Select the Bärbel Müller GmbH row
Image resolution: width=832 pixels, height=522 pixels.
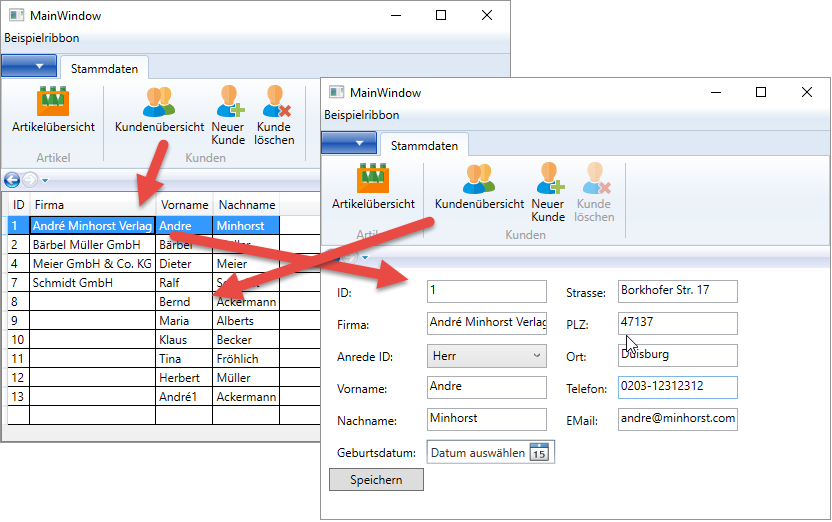92,245
